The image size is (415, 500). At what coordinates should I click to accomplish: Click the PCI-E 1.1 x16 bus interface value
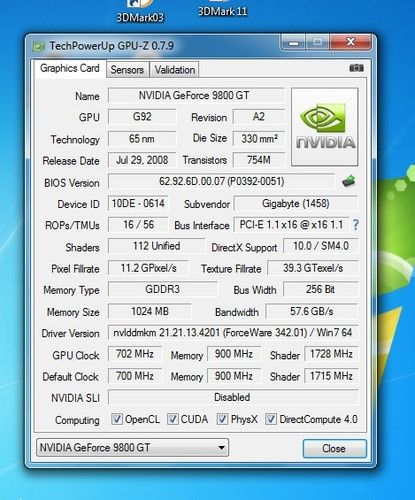coord(291,225)
